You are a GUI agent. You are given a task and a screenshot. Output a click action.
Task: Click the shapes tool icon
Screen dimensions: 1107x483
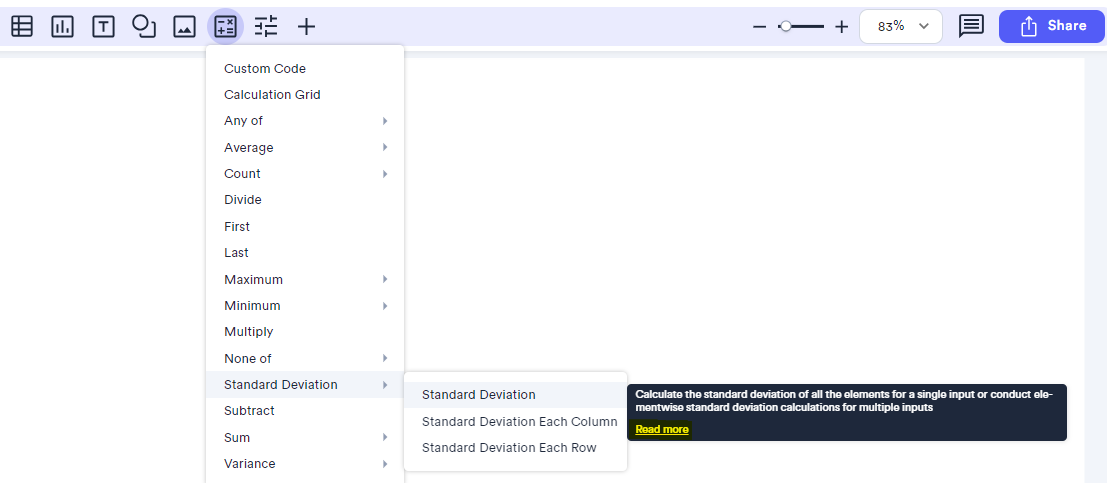(144, 27)
